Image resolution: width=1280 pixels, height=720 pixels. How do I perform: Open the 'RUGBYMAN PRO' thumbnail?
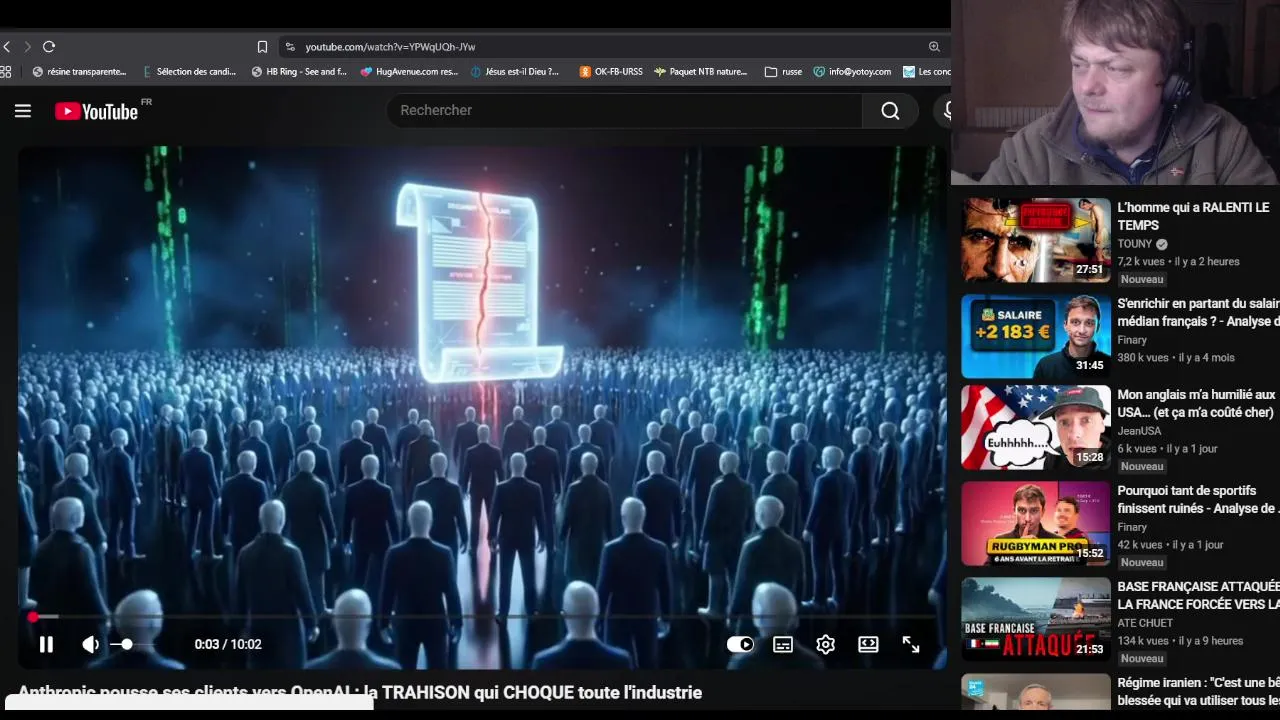1036,523
